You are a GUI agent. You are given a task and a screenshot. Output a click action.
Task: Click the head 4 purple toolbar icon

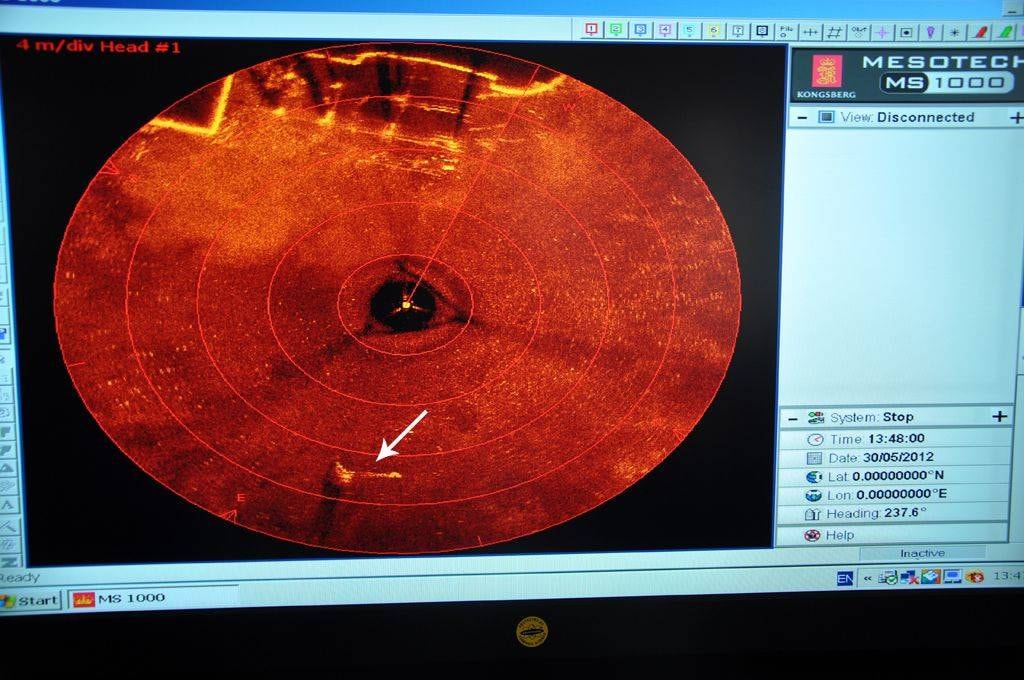665,30
